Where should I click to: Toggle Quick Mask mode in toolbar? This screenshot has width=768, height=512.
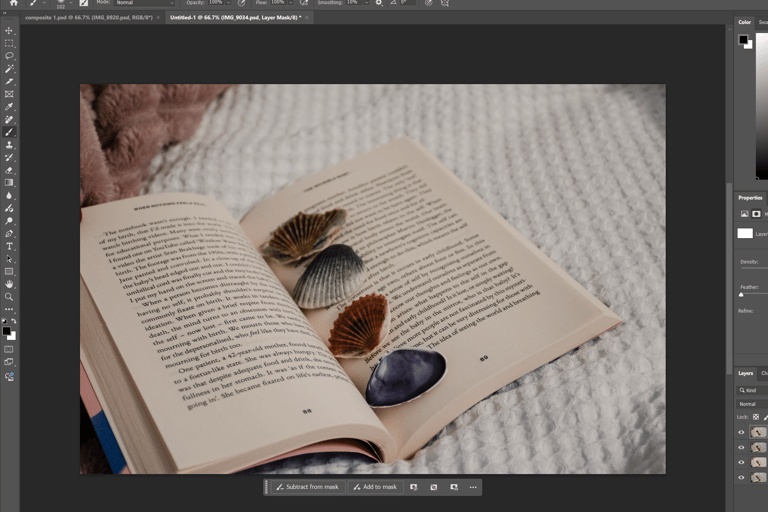coord(9,349)
